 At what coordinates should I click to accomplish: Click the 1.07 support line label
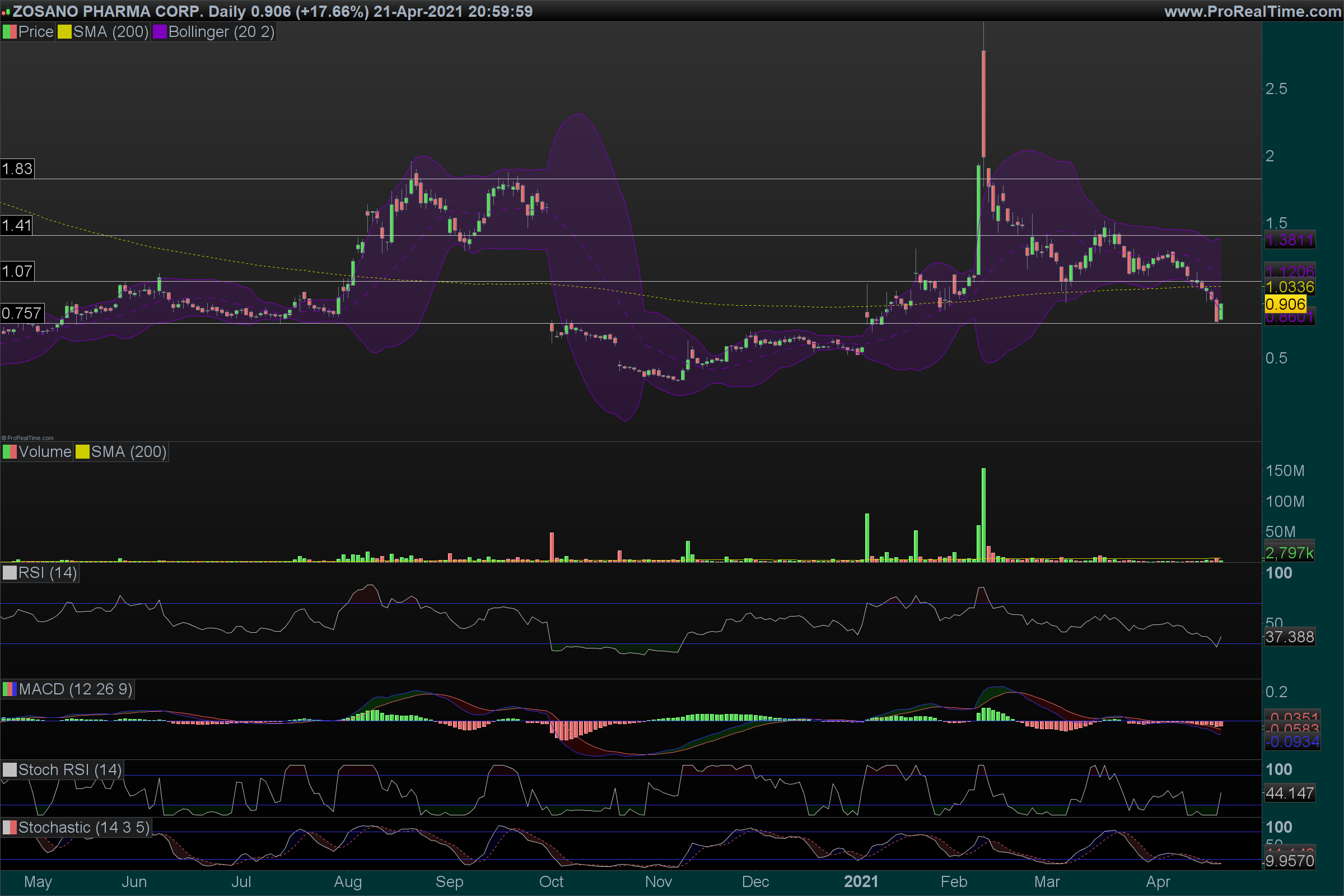[17, 271]
